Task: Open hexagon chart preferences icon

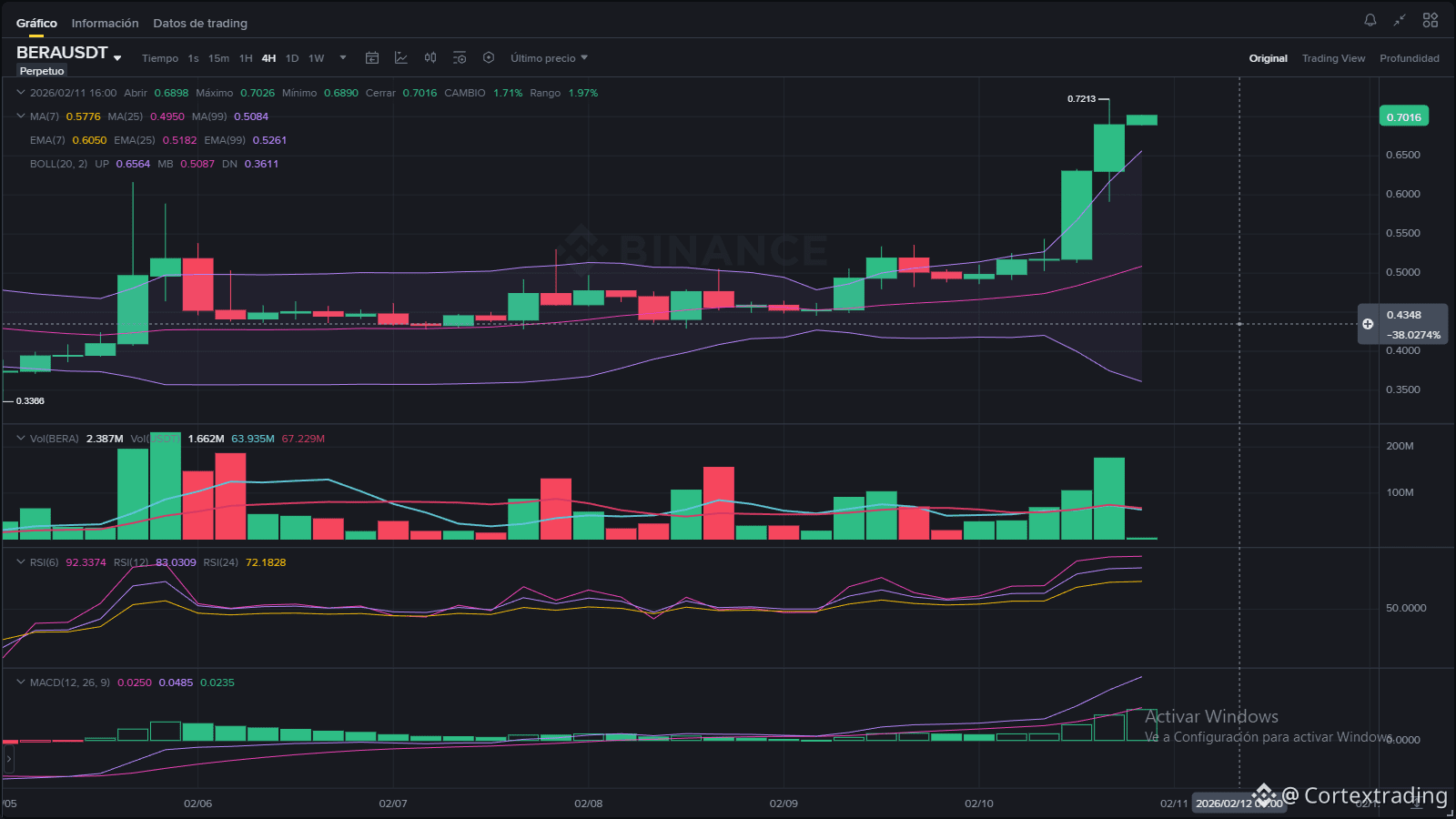Action: click(489, 58)
